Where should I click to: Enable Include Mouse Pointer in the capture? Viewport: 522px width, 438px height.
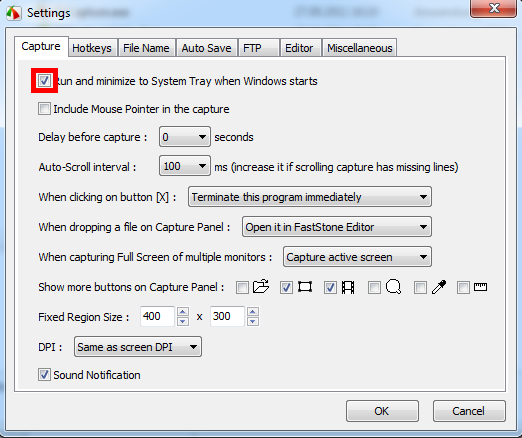[x=44, y=109]
